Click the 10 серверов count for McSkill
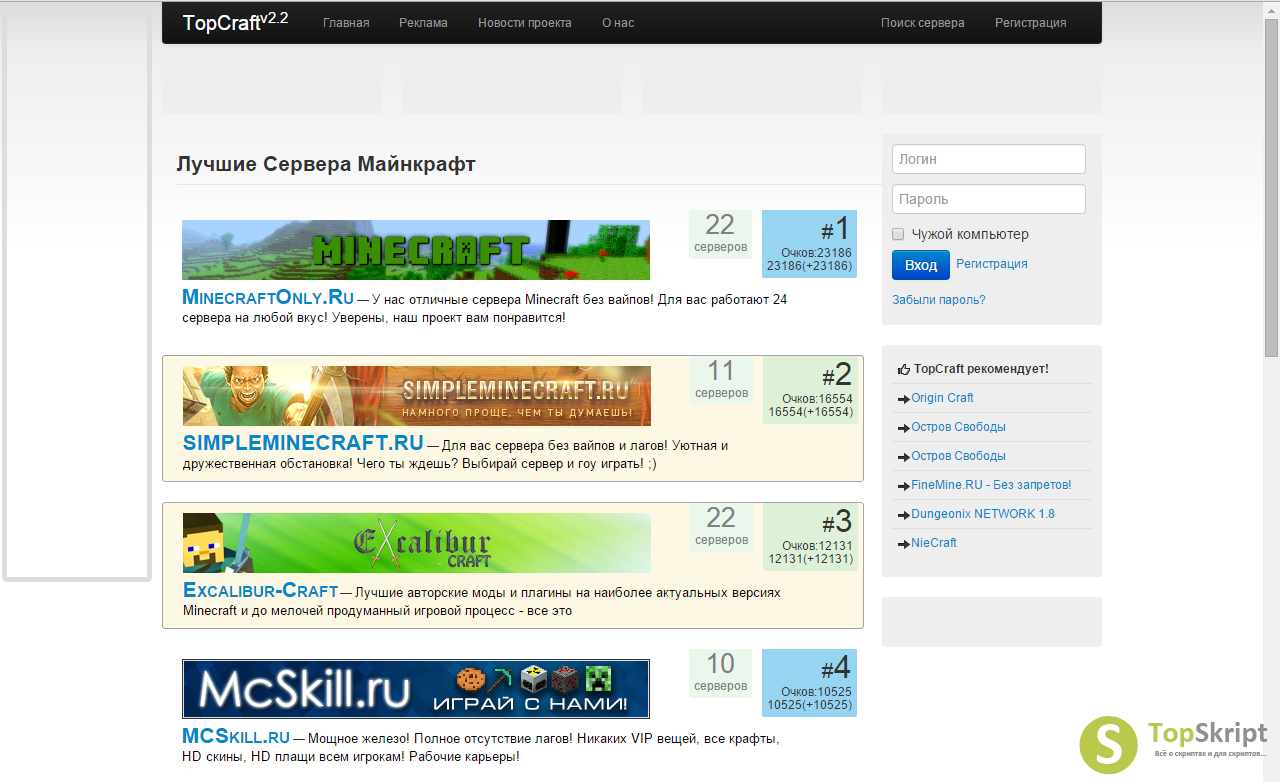Viewport: 1280px width, 782px height. [720, 673]
